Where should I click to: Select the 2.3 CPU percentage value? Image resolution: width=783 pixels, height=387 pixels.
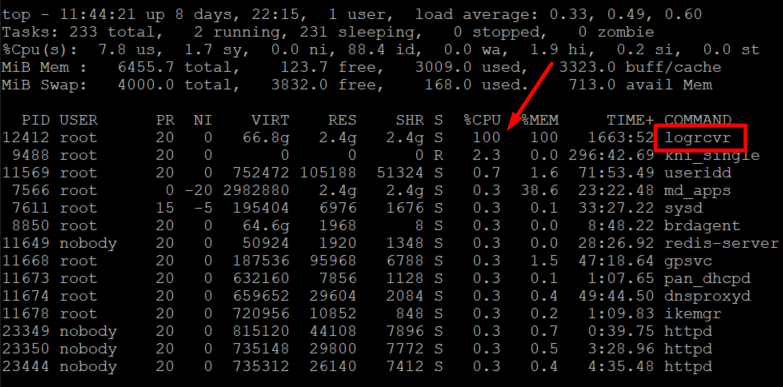point(487,155)
